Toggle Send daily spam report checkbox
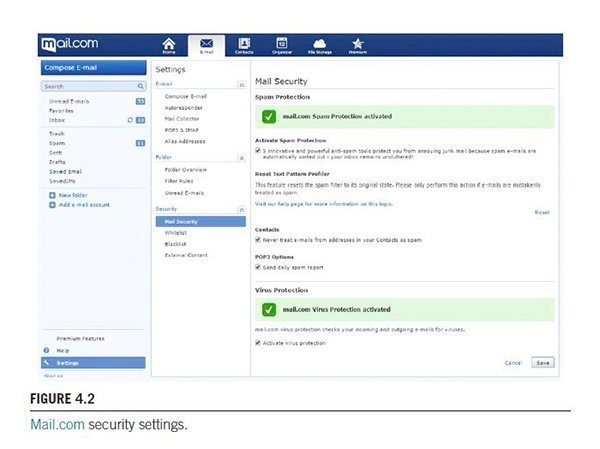The width and height of the screenshot is (600, 449). 259,267
